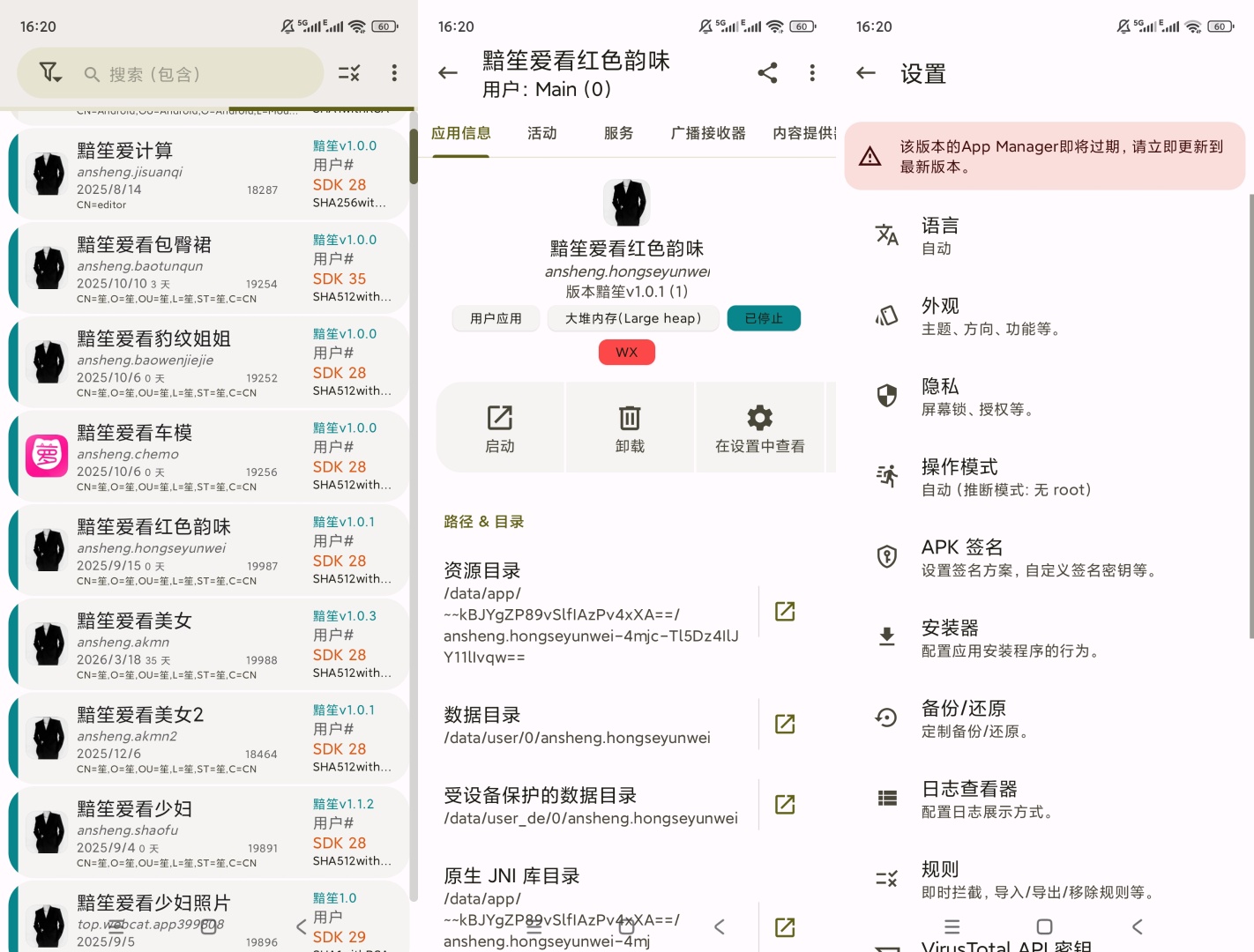Open the filter funnel icon

pyautogui.click(x=50, y=73)
